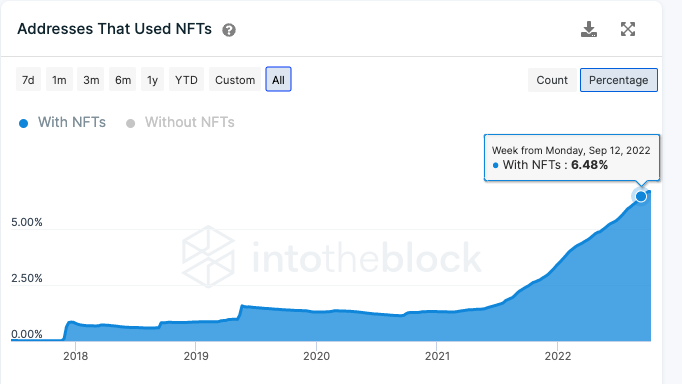The image size is (682, 384).
Task: Toggle the With NFTs series label
Action: pyautogui.click(x=72, y=122)
